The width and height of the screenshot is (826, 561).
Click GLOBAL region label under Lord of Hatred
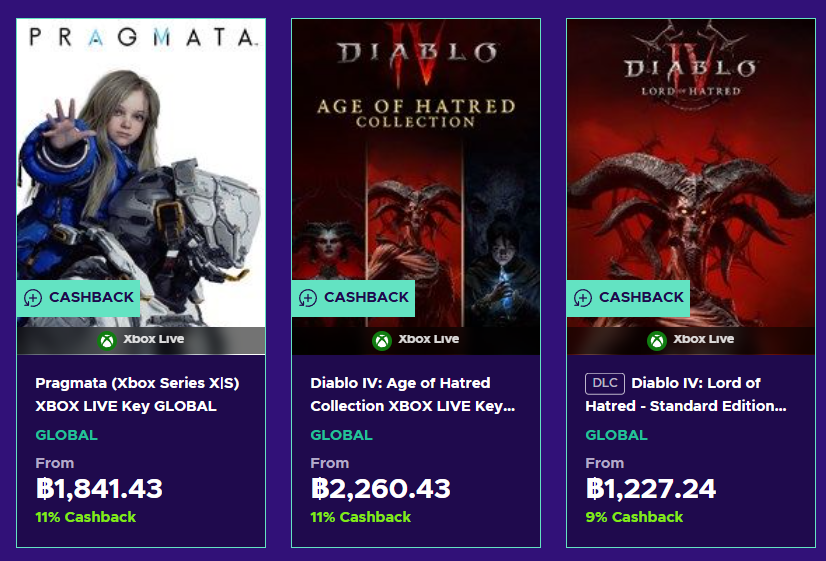(x=616, y=435)
